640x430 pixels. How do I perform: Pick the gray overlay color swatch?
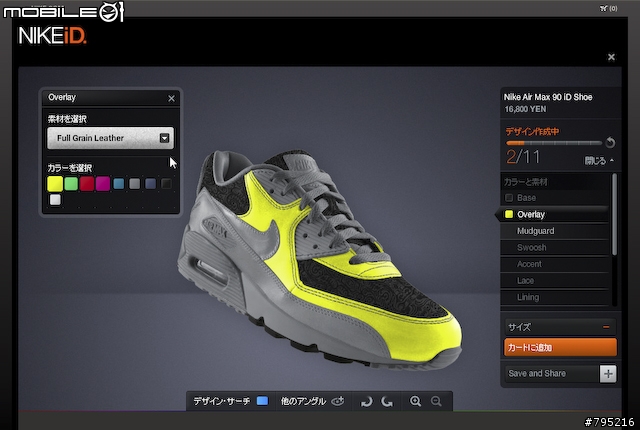click(x=135, y=184)
